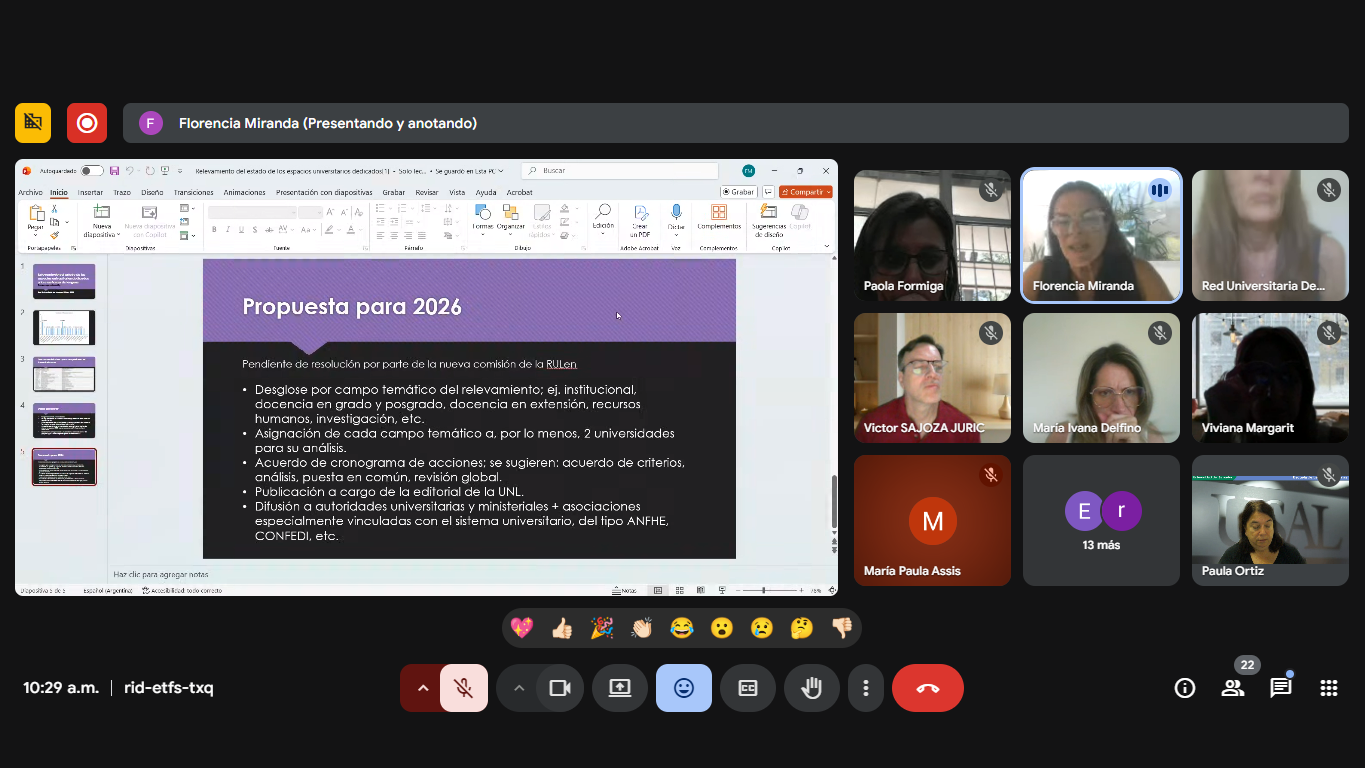Open the chat panel
1365x768 pixels.
1281,688
